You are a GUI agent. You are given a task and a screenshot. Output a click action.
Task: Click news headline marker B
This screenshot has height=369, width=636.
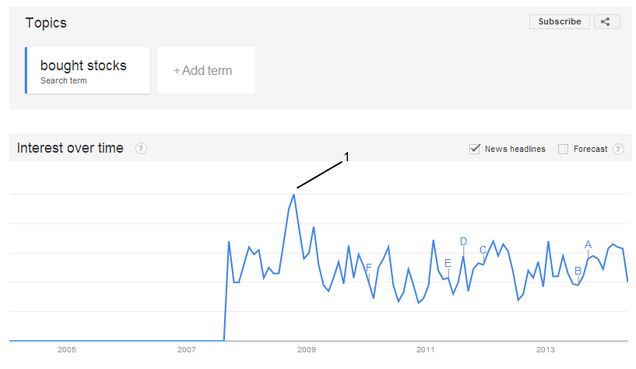[578, 271]
